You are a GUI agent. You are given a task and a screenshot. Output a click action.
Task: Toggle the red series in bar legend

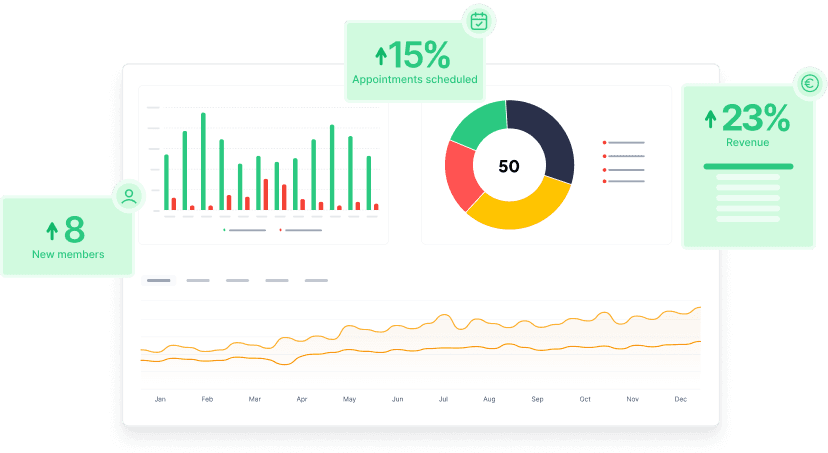301,230
